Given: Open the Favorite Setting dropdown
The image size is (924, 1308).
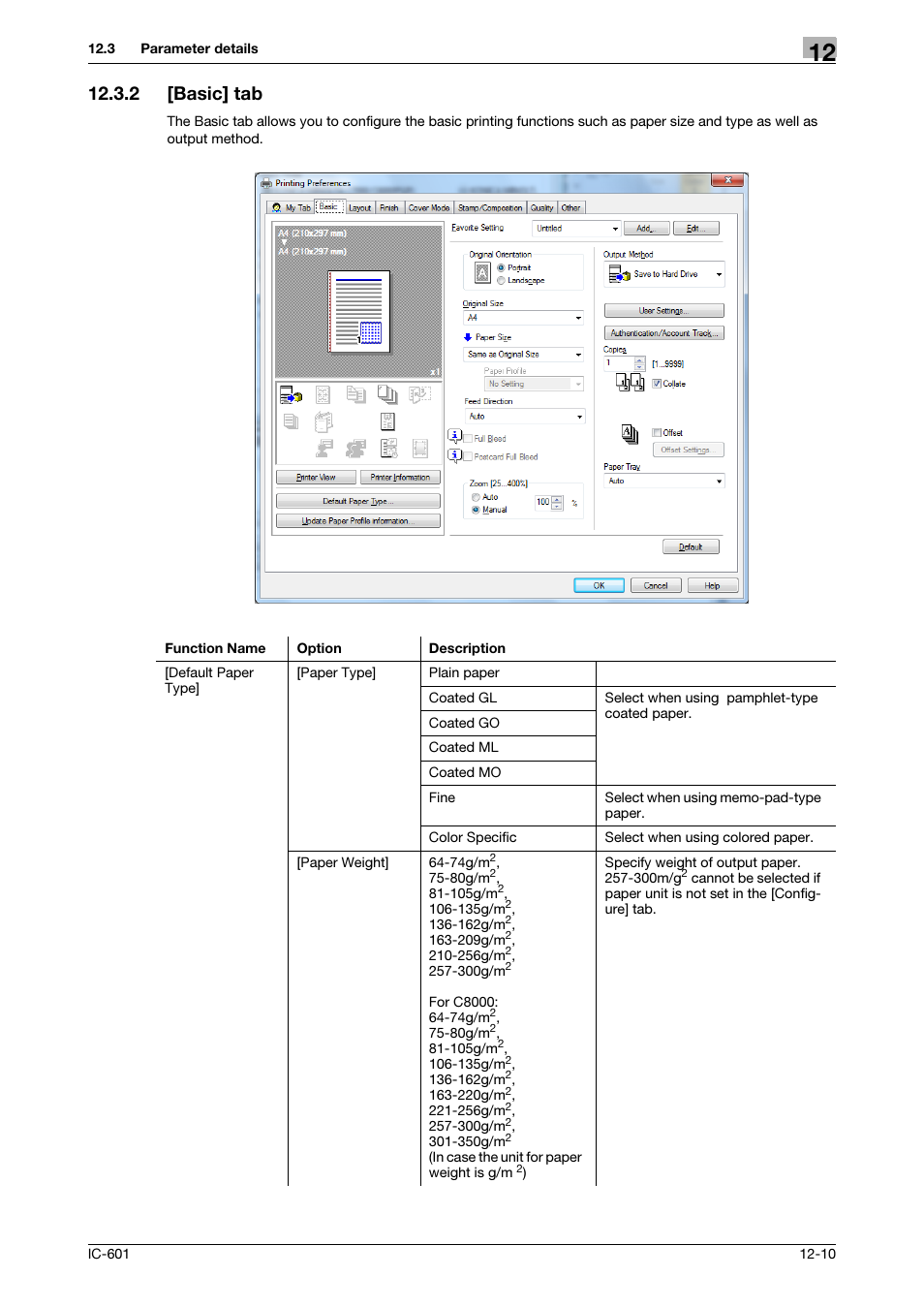Looking at the screenshot, I should point(576,229).
